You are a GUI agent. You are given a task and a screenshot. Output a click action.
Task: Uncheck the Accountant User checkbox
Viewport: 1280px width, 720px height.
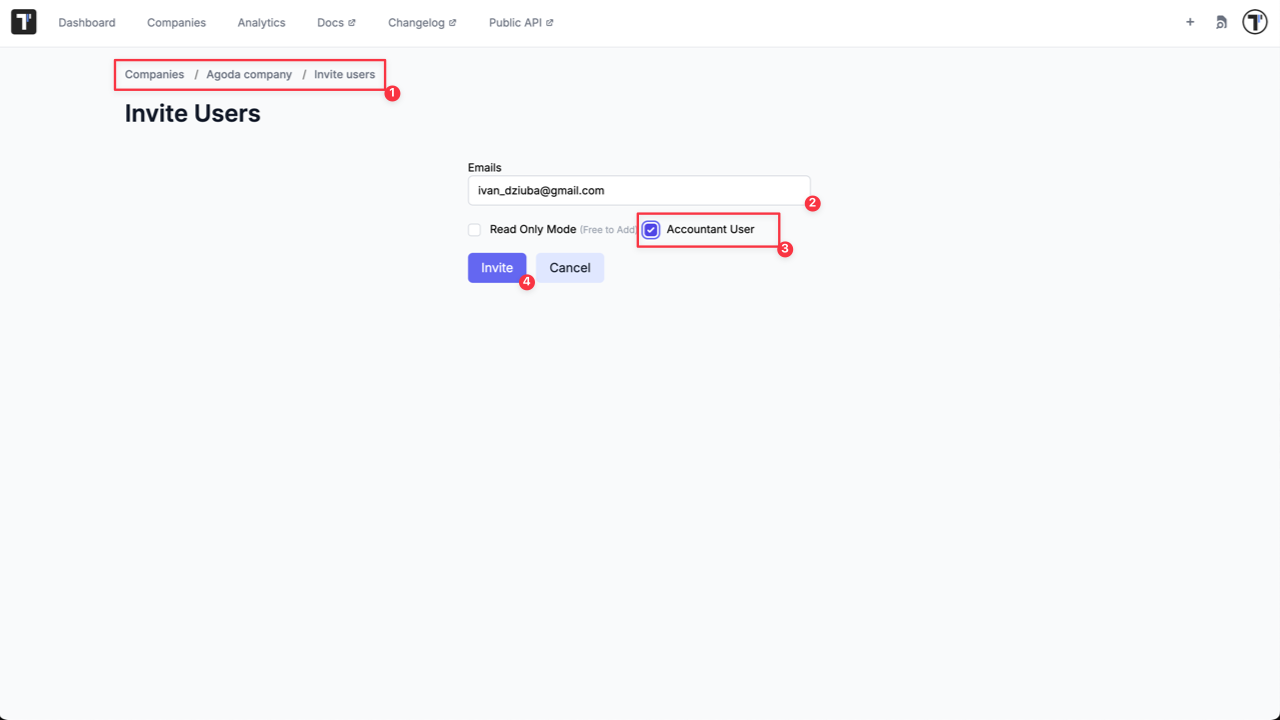650,229
